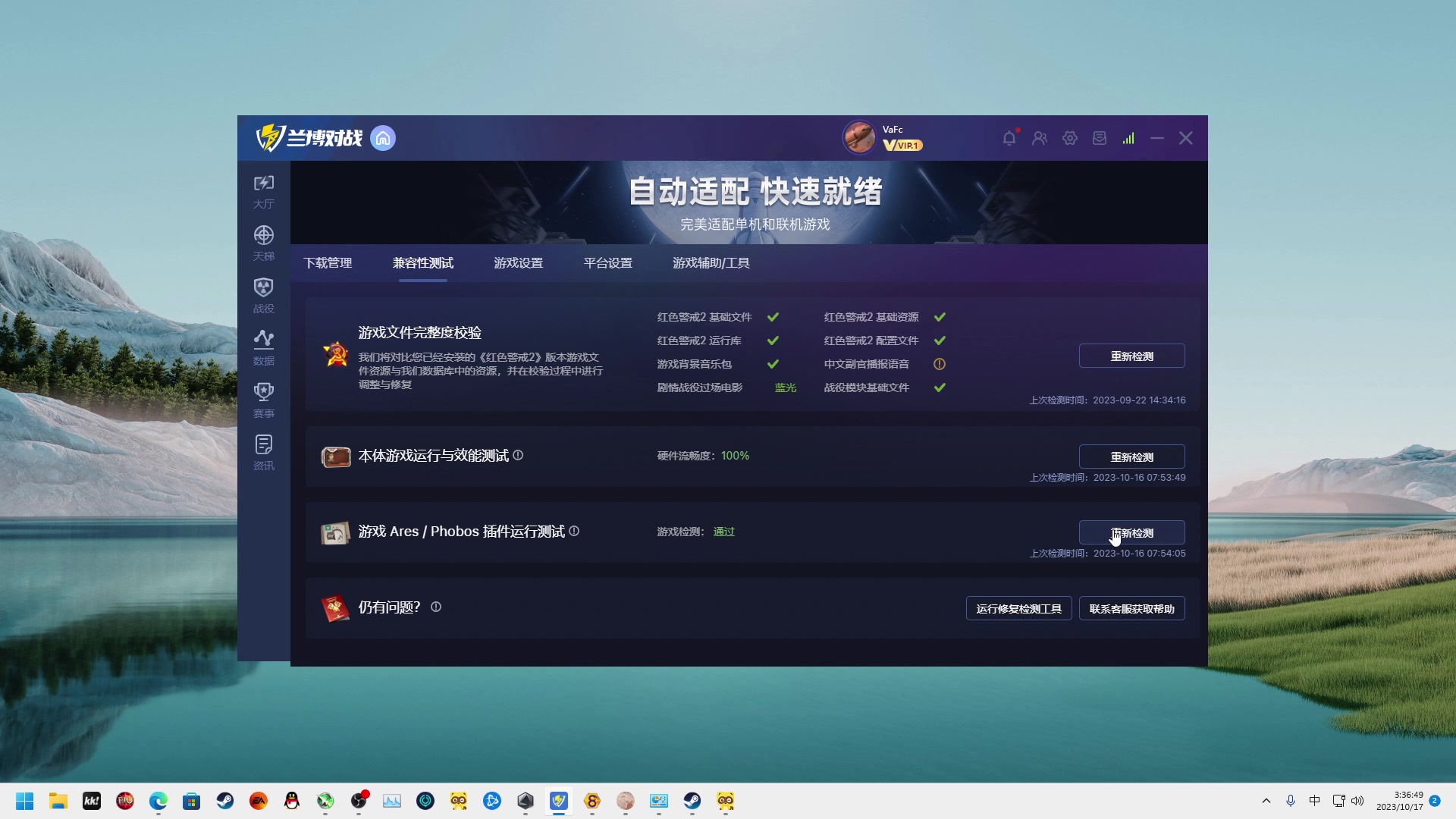This screenshot has width=1456, height=819.
Task: Open OBS Studio from the taskbar
Action: pos(359,801)
